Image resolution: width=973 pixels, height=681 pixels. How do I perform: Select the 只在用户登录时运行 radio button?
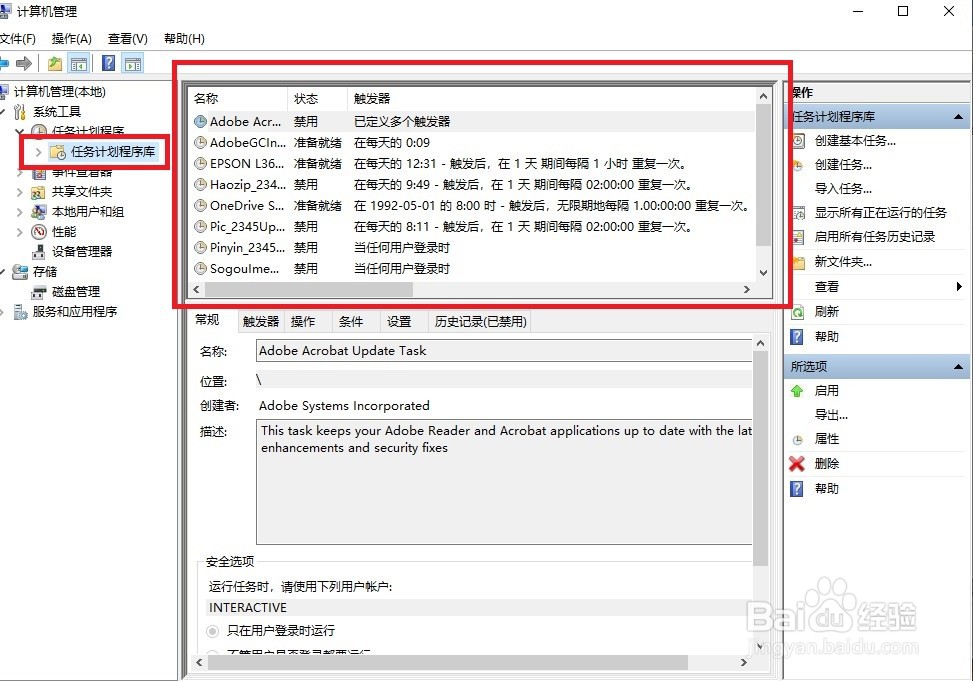point(213,631)
